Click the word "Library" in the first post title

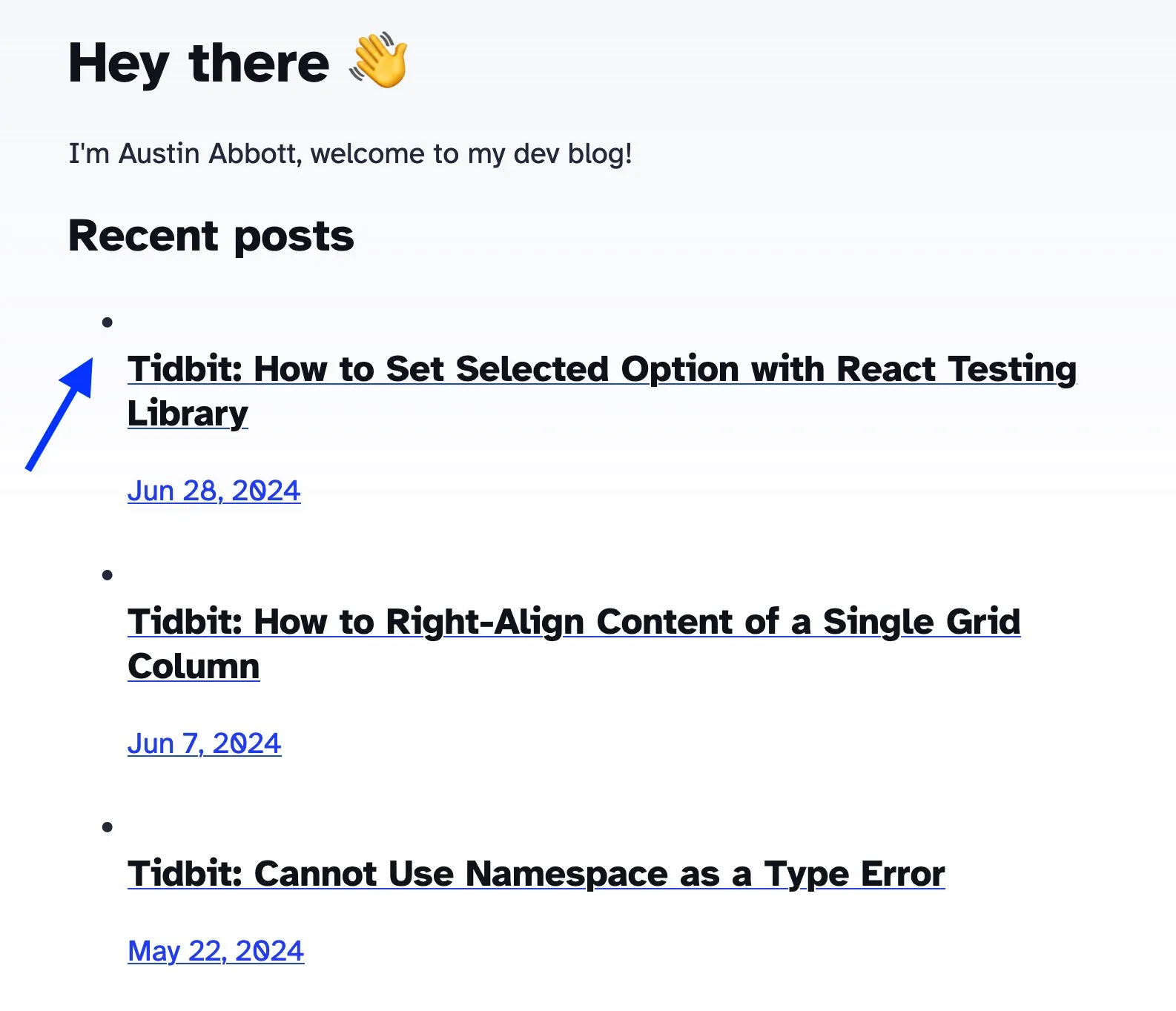click(x=188, y=414)
